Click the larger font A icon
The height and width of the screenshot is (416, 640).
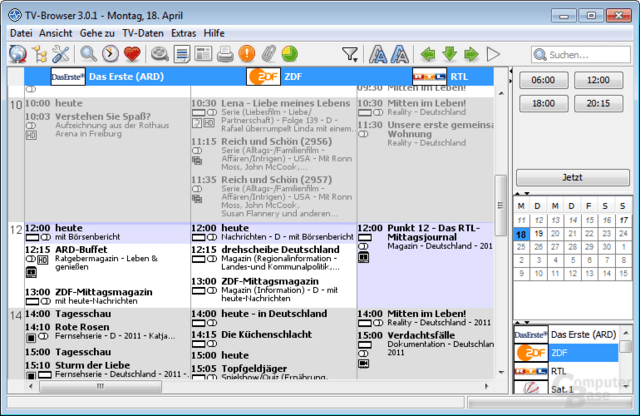click(x=378, y=54)
